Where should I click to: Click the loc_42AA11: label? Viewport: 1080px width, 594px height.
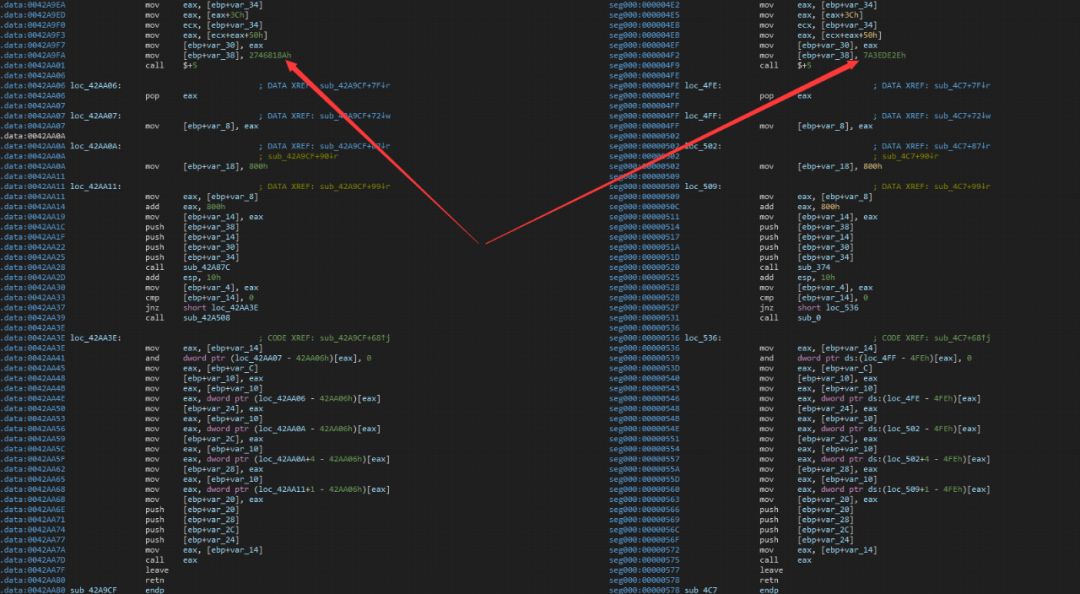(96, 187)
